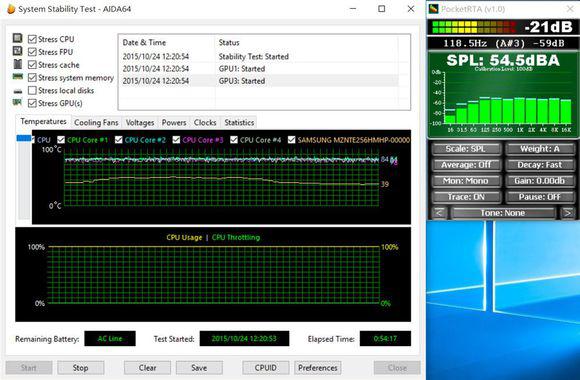
Task: Uncheck the Stress FPU checkbox
Action: pyautogui.click(x=32, y=52)
